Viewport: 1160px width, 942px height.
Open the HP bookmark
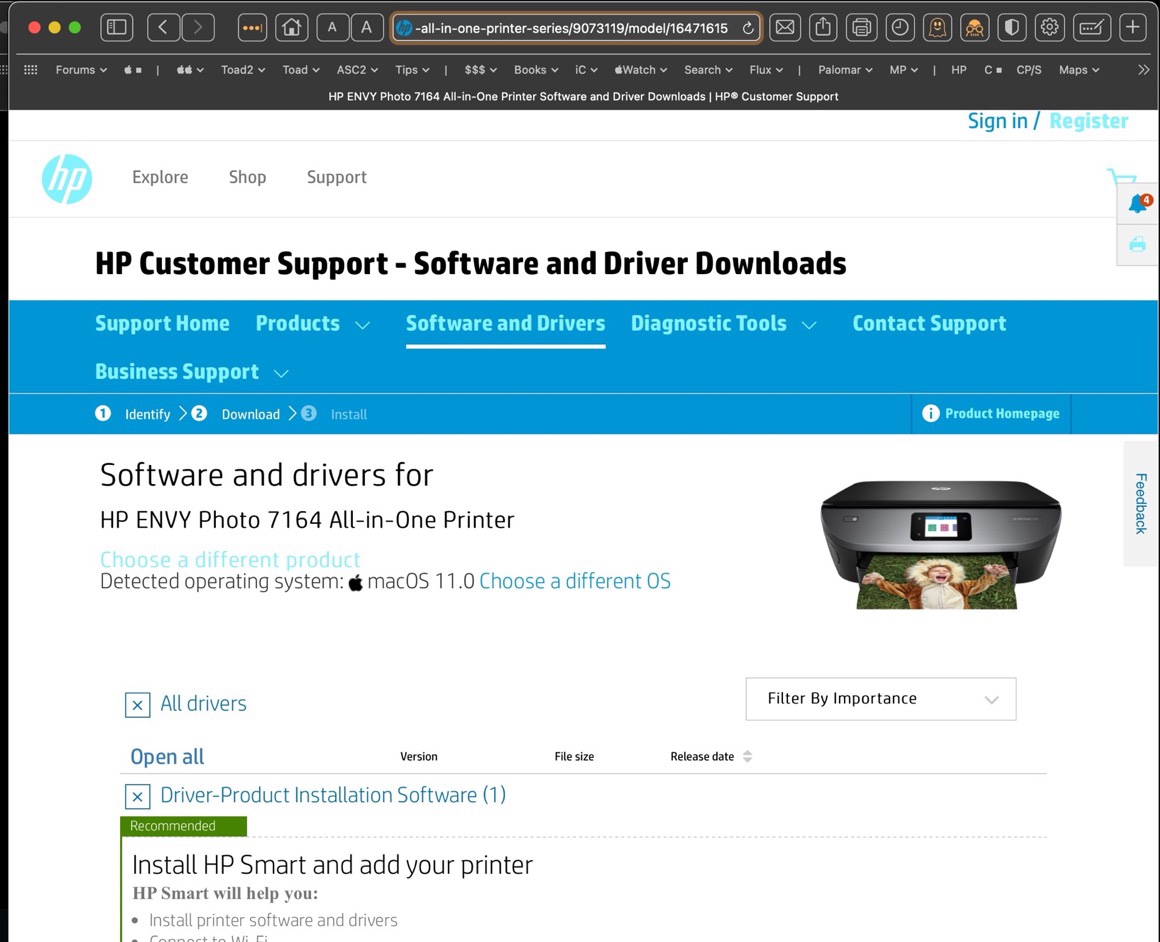click(x=959, y=70)
